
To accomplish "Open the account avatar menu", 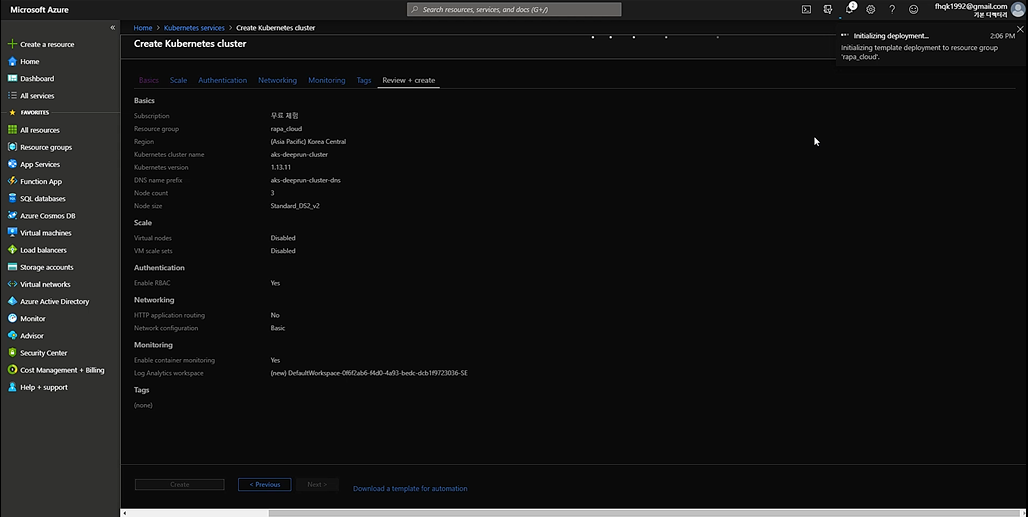I will pyautogui.click(x=1018, y=9).
